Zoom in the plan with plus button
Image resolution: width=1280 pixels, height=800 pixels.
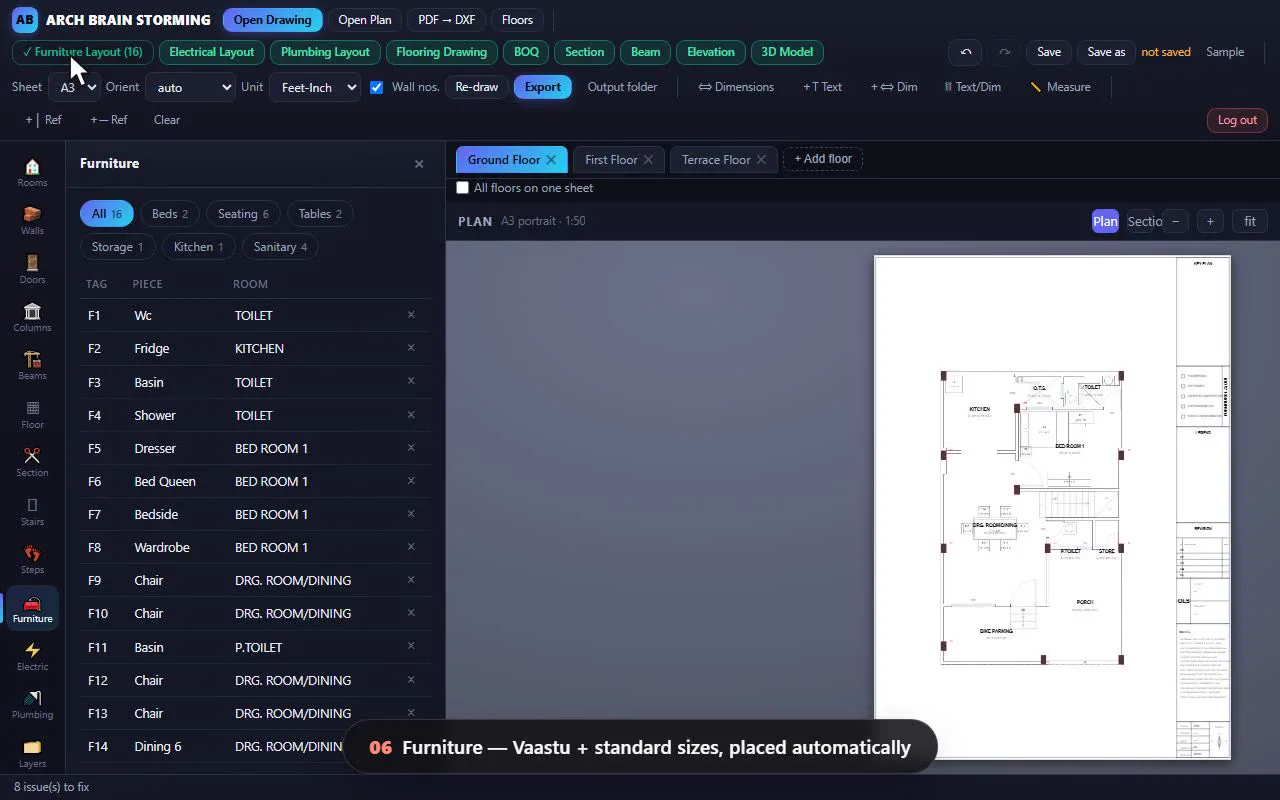click(x=1210, y=222)
